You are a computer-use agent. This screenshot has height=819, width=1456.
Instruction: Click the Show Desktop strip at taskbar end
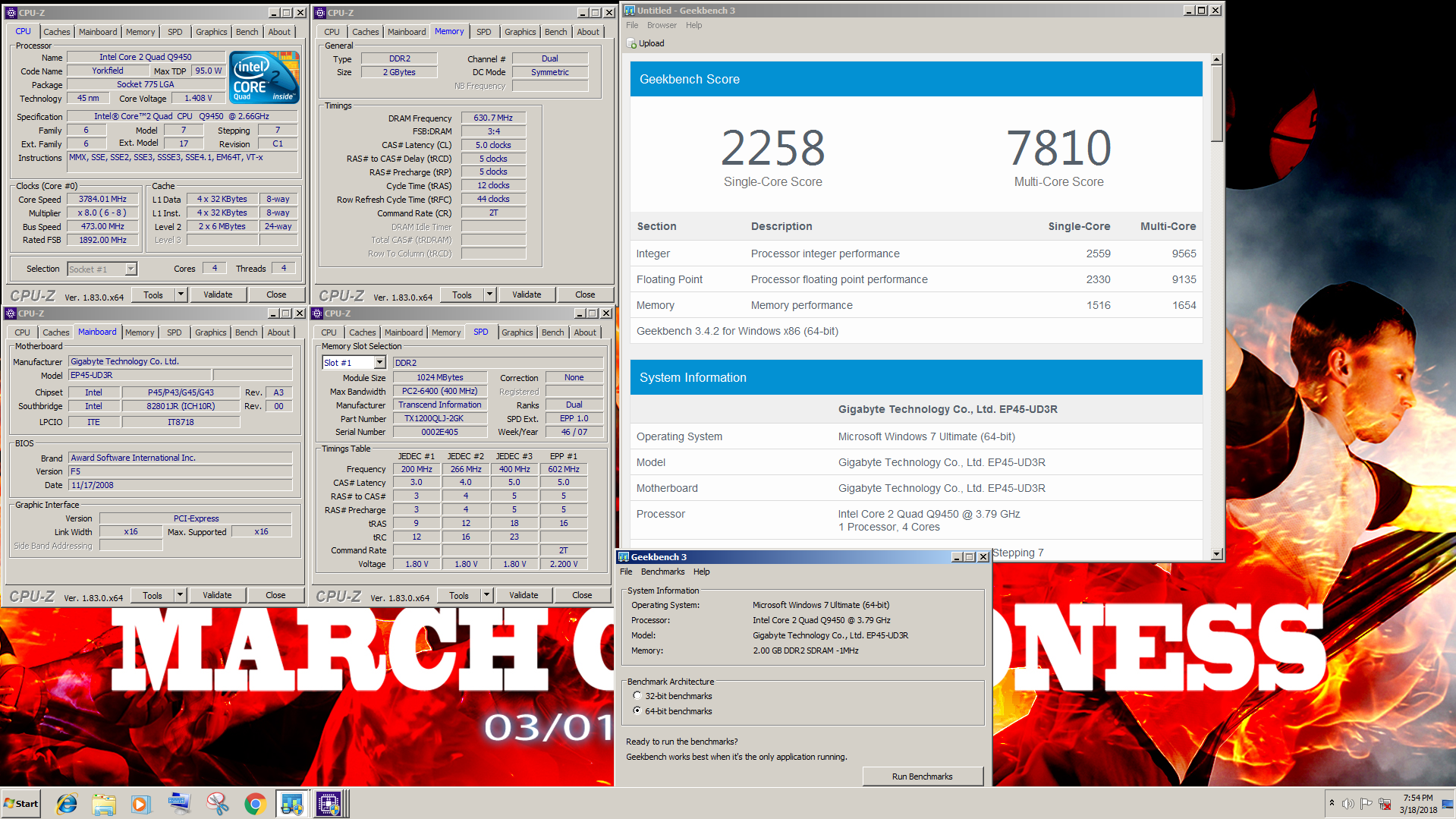click(1448, 804)
